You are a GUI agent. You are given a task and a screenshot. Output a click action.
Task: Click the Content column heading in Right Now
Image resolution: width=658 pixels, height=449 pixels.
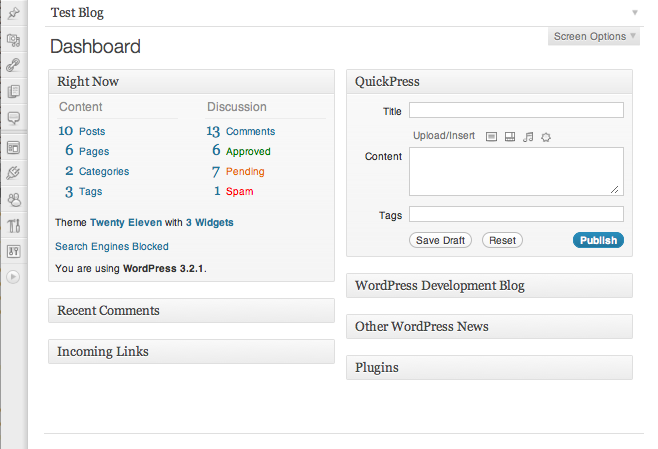coord(81,107)
